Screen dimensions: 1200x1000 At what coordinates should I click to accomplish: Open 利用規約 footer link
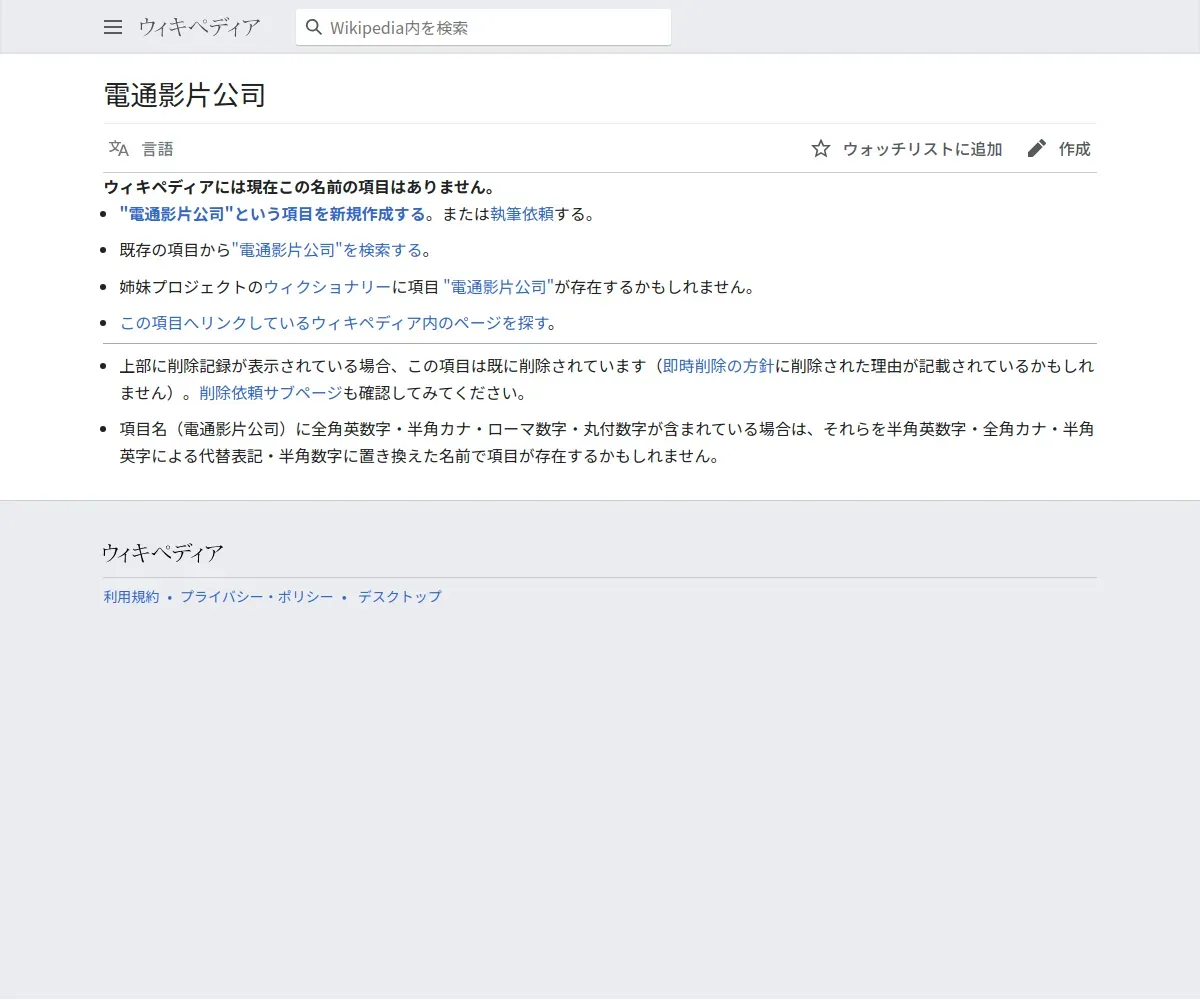(x=131, y=597)
